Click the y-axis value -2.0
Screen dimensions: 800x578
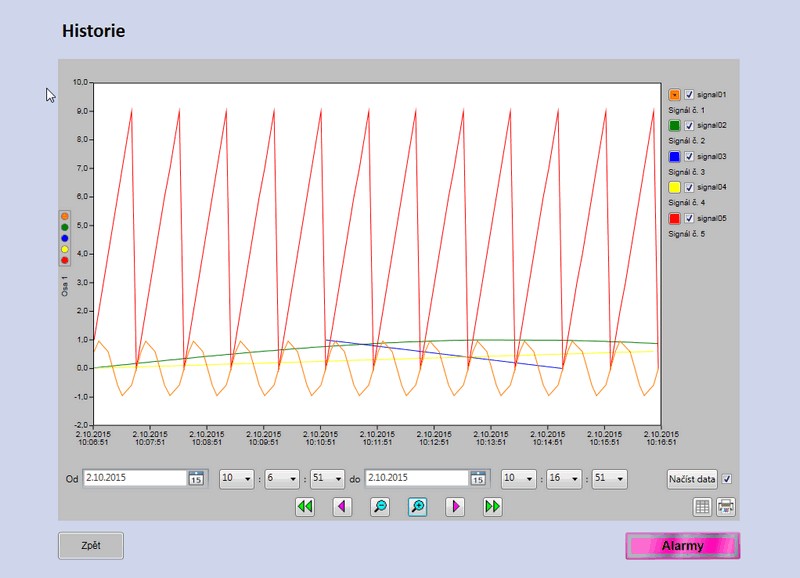pos(81,425)
